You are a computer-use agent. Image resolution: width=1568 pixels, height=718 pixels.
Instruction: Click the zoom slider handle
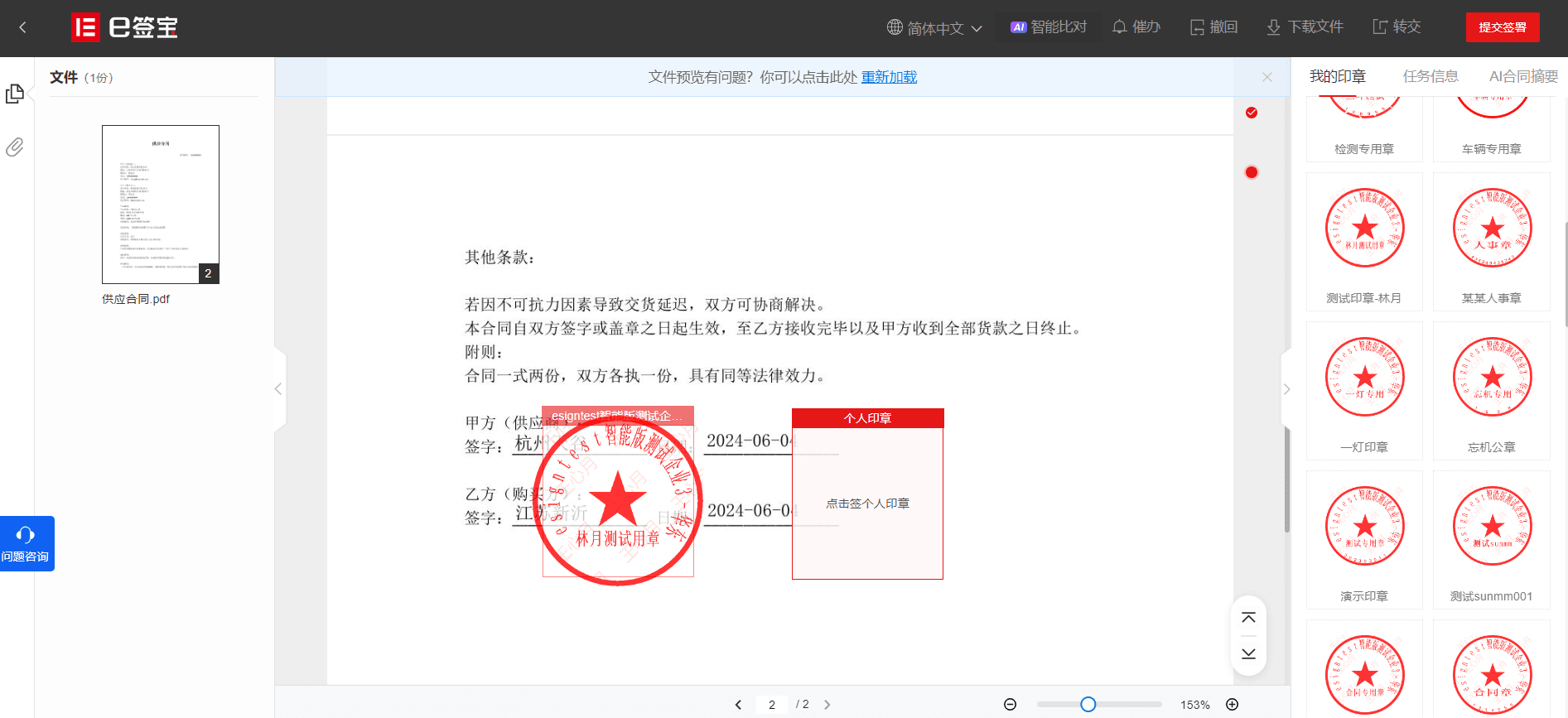(x=1088, y=704)
